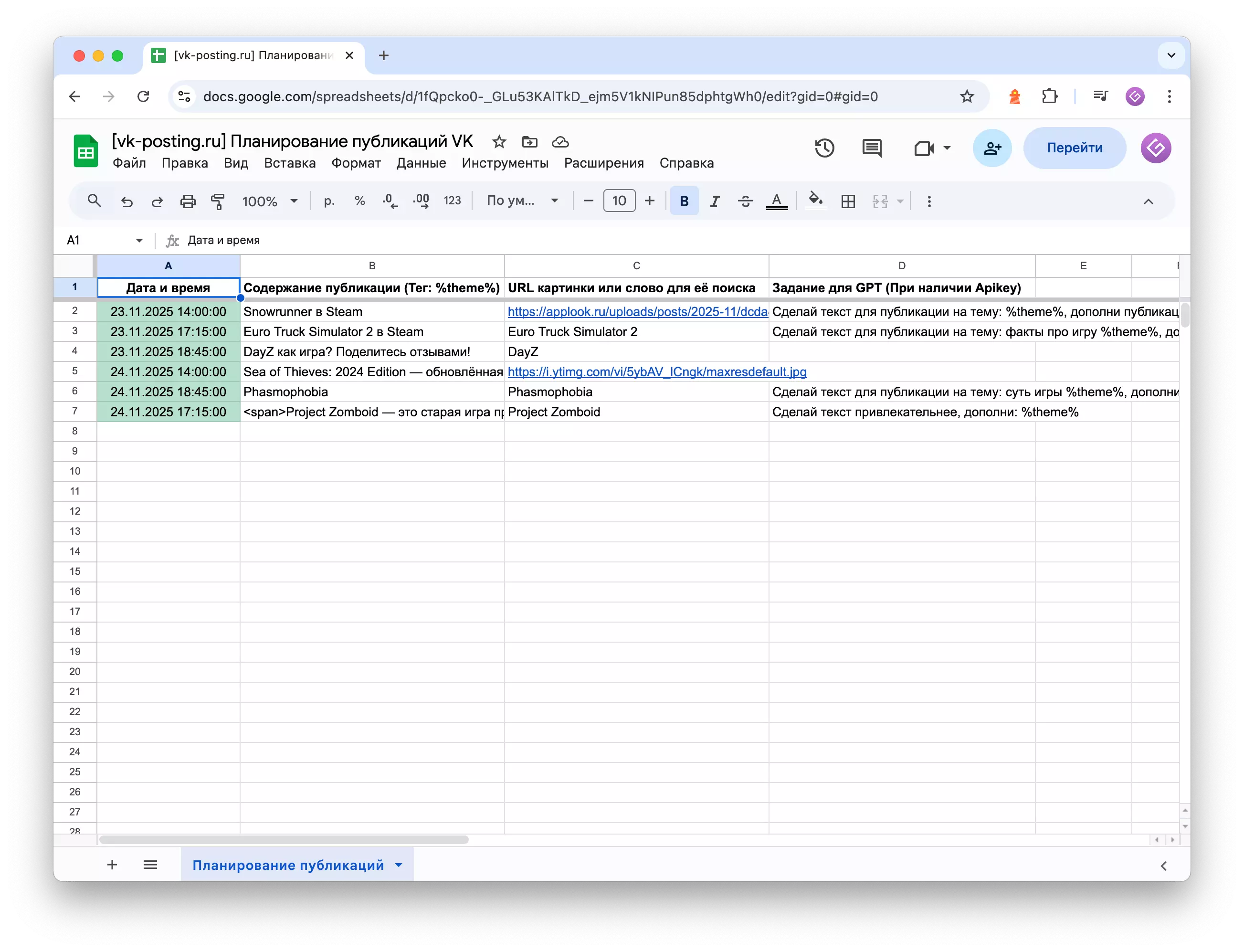The image size is (1244, 952).
Task: Reload the browser page
Action: tap(143, 96)
